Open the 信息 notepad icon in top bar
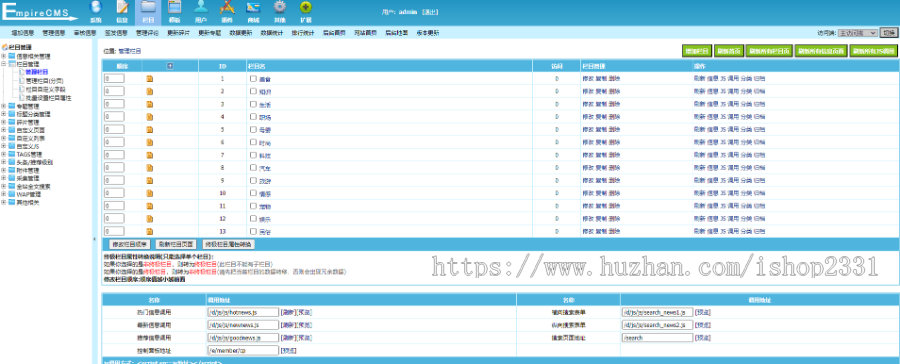Image resolution: width=900 pixels, height=364 pixels. (122, 7)
